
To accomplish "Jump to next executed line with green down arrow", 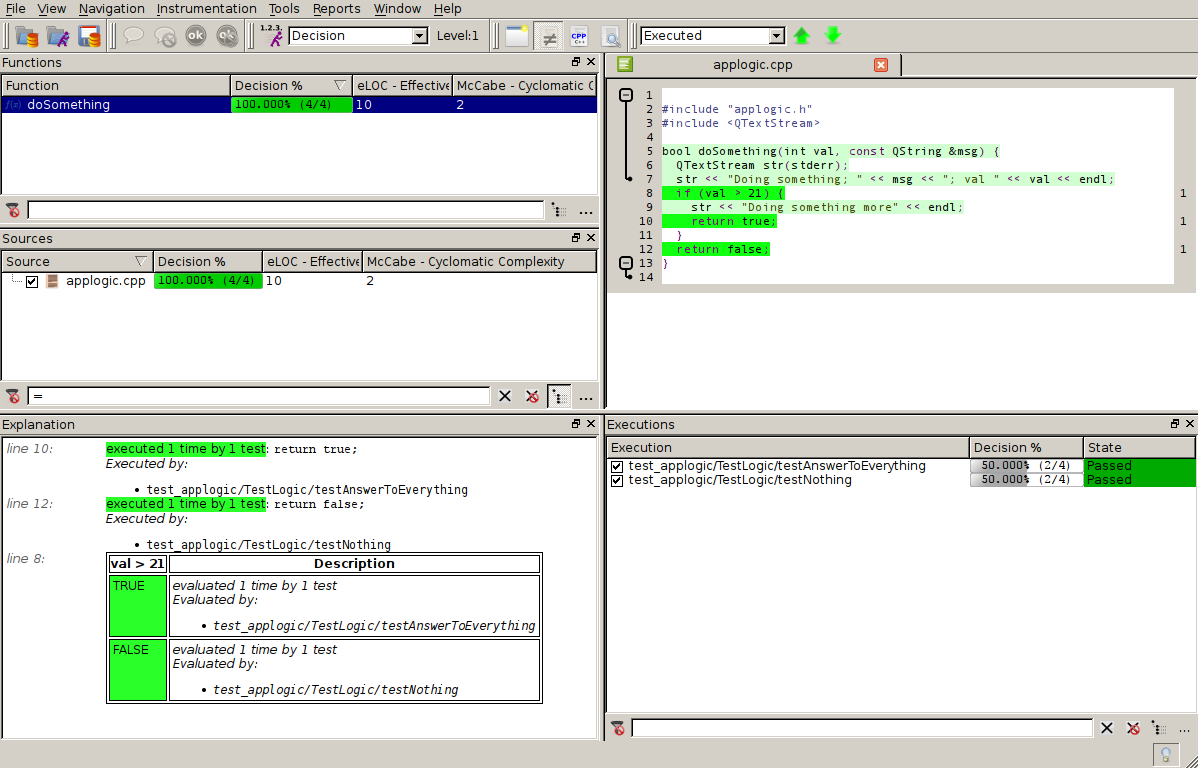I will click(x=832, y=35).
